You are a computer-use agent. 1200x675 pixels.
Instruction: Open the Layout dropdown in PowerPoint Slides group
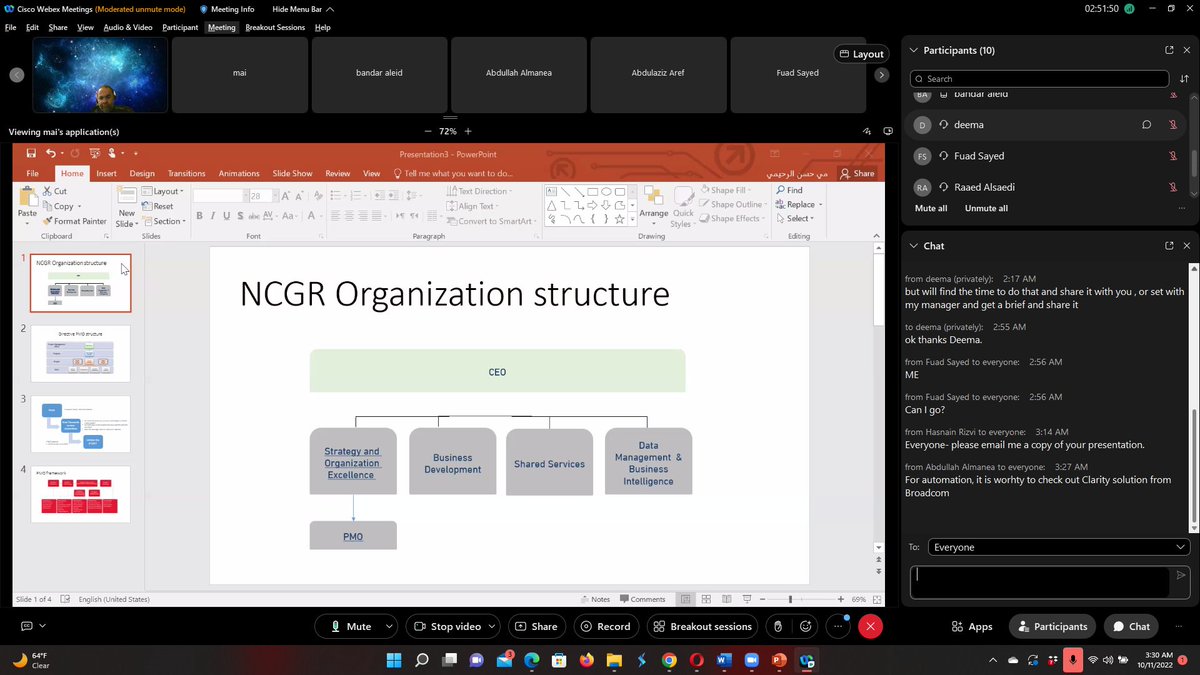[161, 191]
